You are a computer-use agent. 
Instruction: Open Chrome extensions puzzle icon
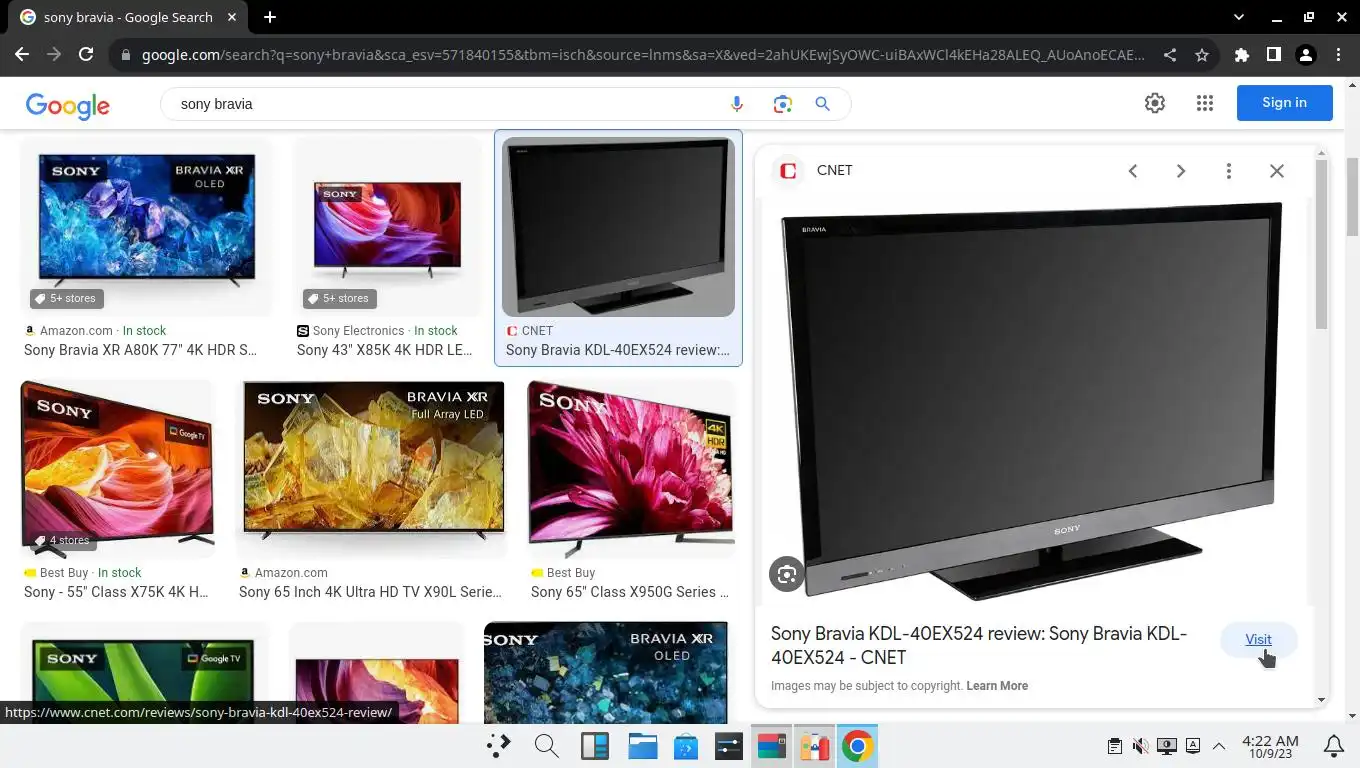[1242, 55]
